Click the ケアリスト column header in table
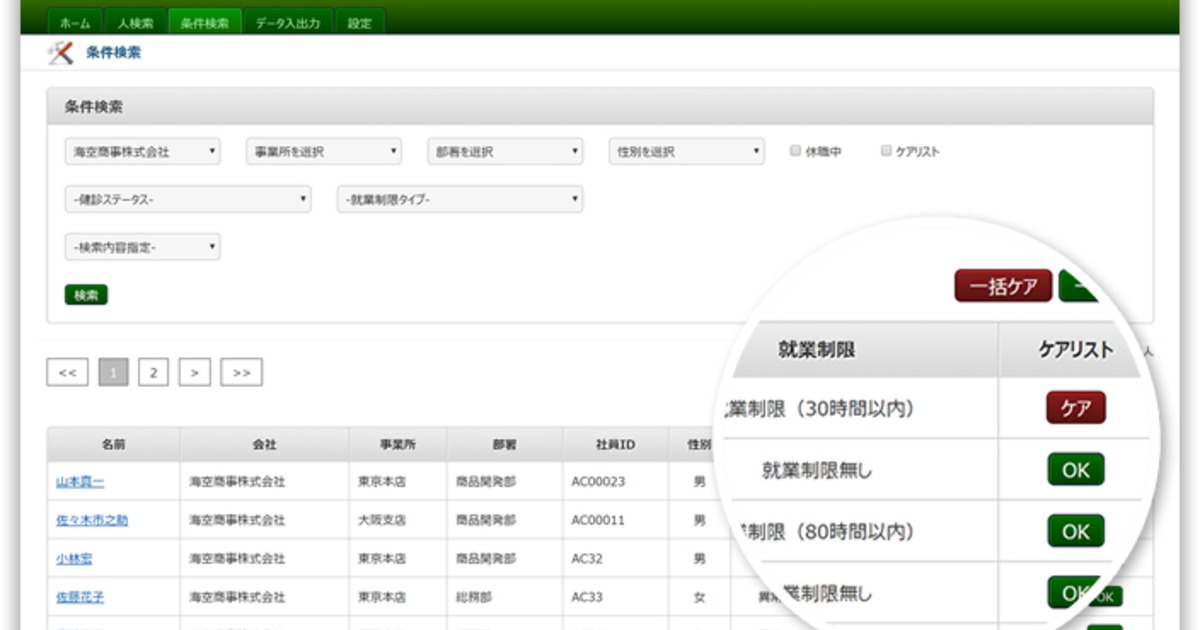The width and height of the screenshot is (1200, 630). point(1076,350)
